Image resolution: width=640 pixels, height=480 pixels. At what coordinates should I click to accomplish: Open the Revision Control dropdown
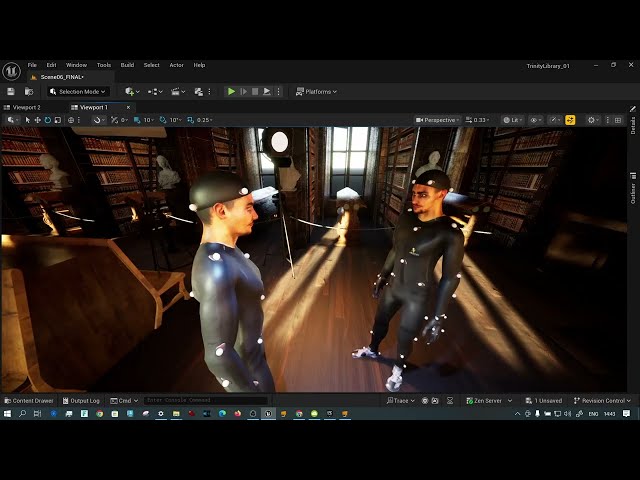click(602, 401)
